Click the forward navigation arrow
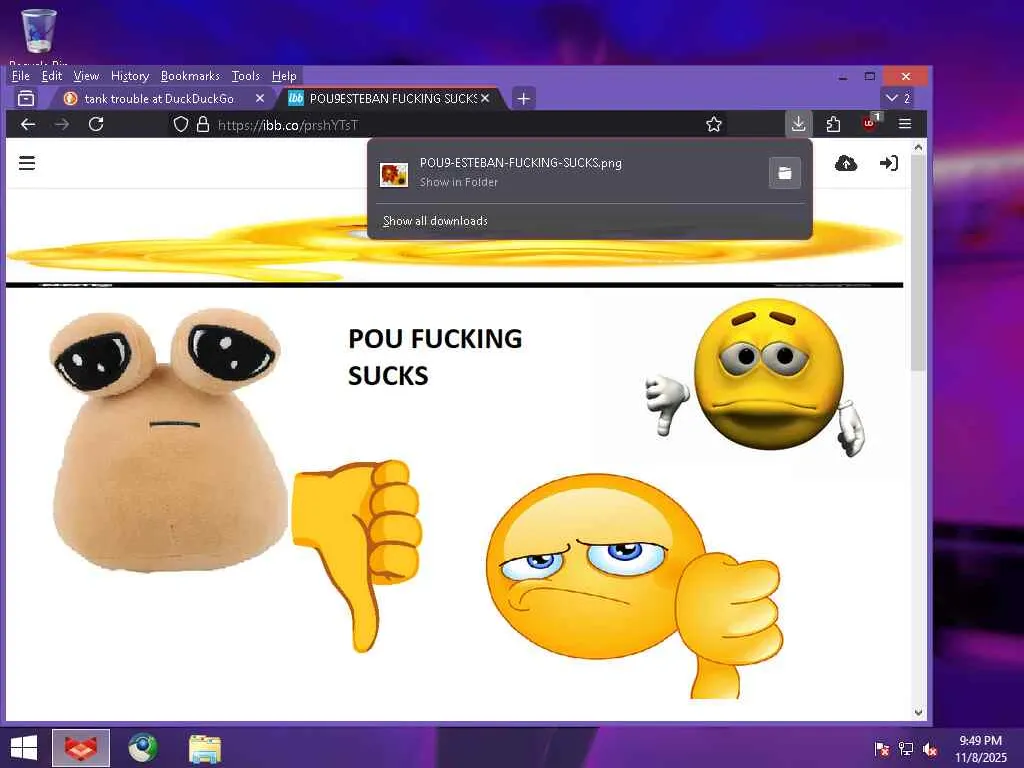The width and height of the screenshot is (1024, 768). coord(62,124)
